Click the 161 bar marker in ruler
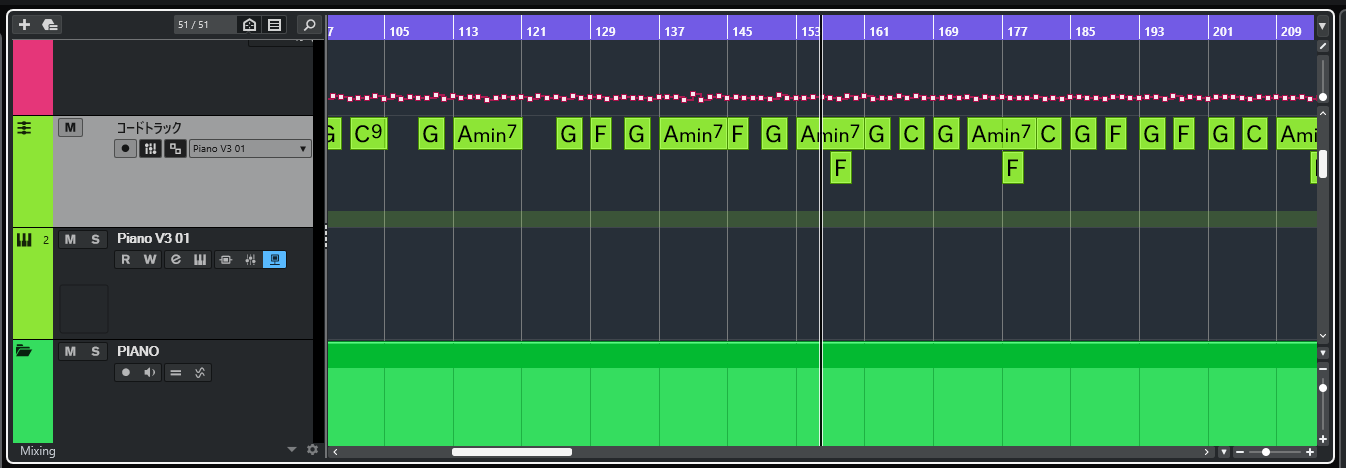Image resolution: width=1346 pixels, height=468 pixels. point(879,31)
